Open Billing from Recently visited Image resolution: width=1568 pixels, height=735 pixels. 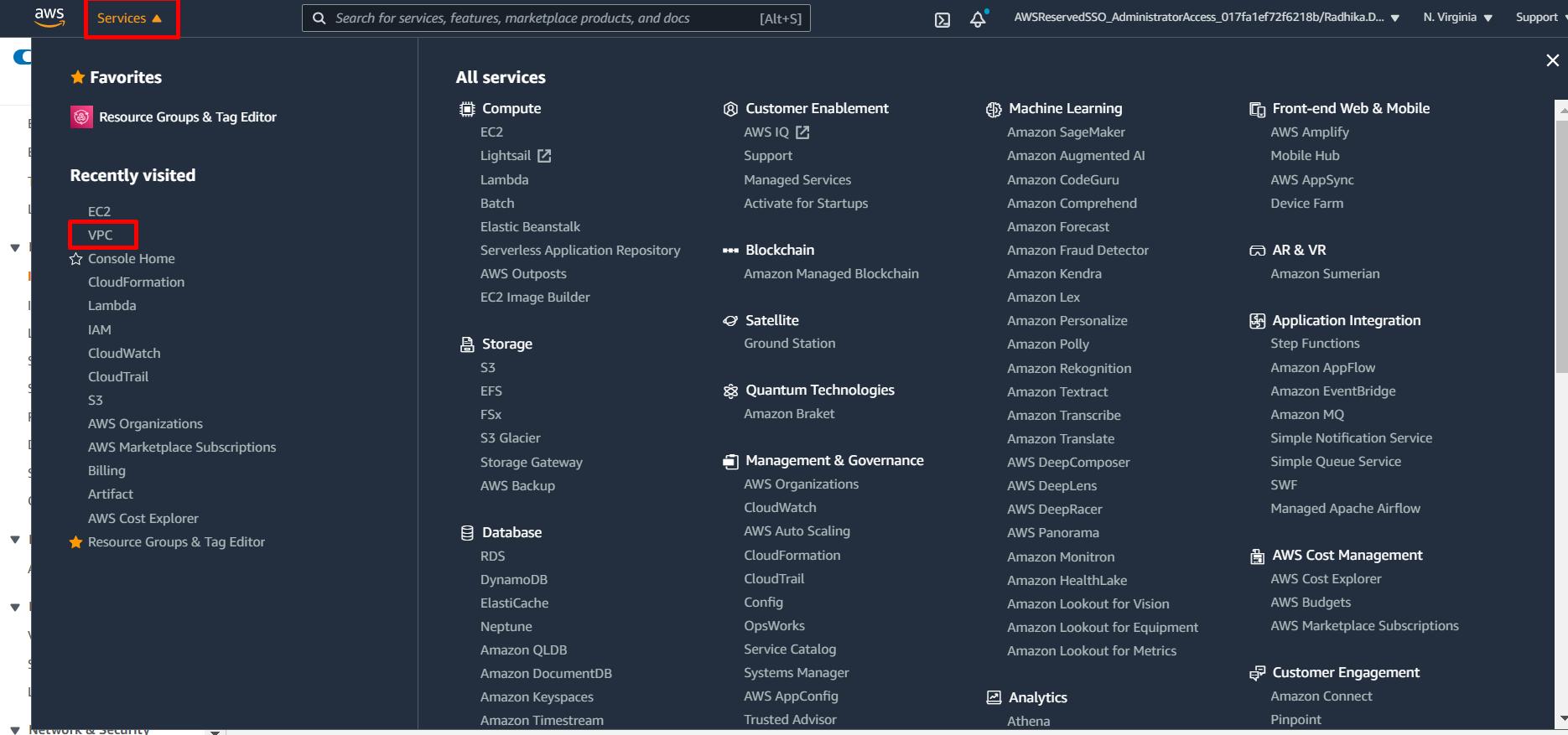(106, 471)
